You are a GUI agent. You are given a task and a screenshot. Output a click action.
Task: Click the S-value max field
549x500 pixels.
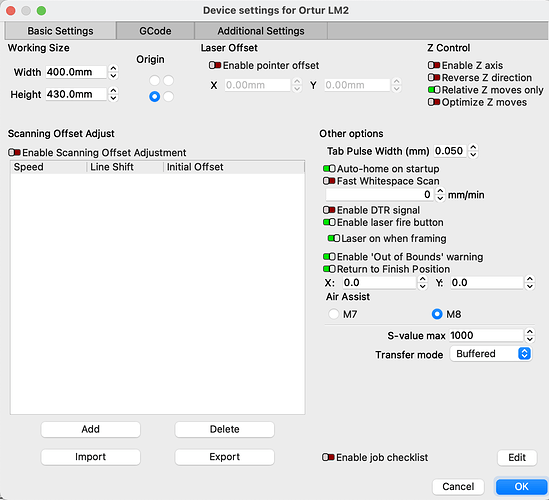click(x=486, y=335)
